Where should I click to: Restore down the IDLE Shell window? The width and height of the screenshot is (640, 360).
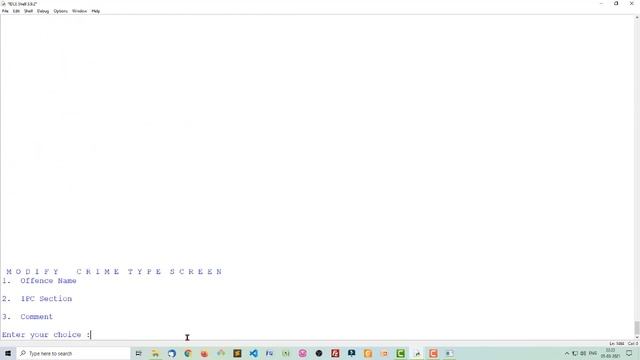click(616, 4)
